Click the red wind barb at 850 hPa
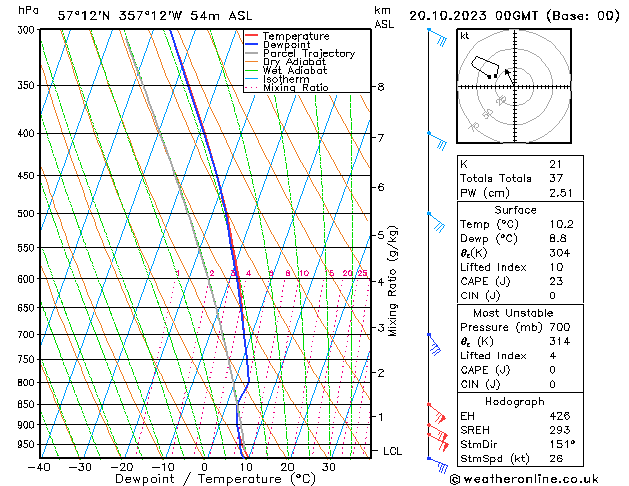The image size is (629, 486). point(437,413)
